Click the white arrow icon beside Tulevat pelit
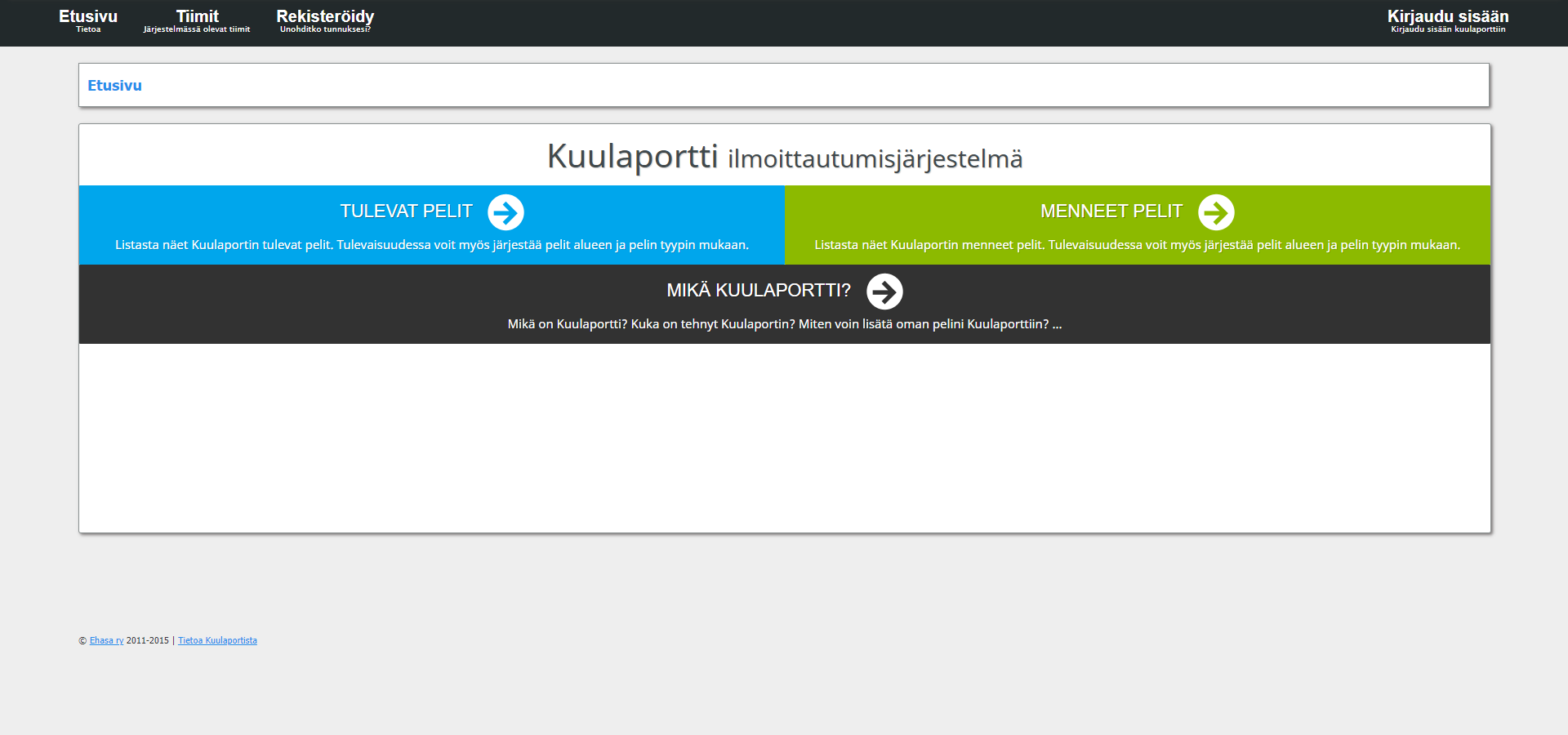The image size is (1568, 735). pos(506,212)
